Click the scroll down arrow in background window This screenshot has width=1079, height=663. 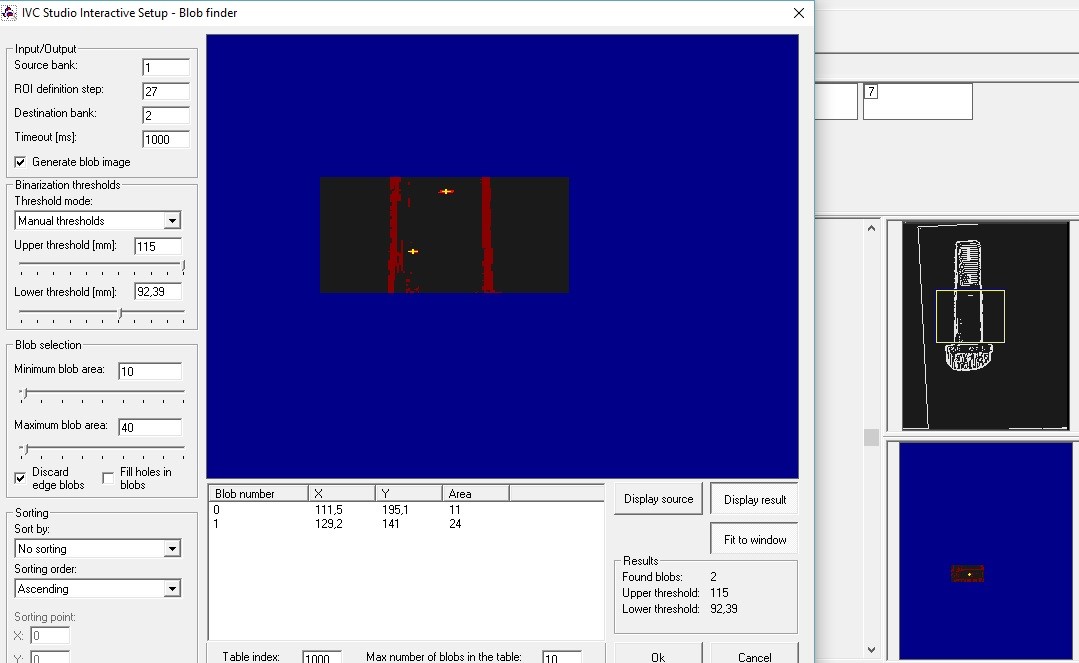pyautogui.click(x=871, y=649)
